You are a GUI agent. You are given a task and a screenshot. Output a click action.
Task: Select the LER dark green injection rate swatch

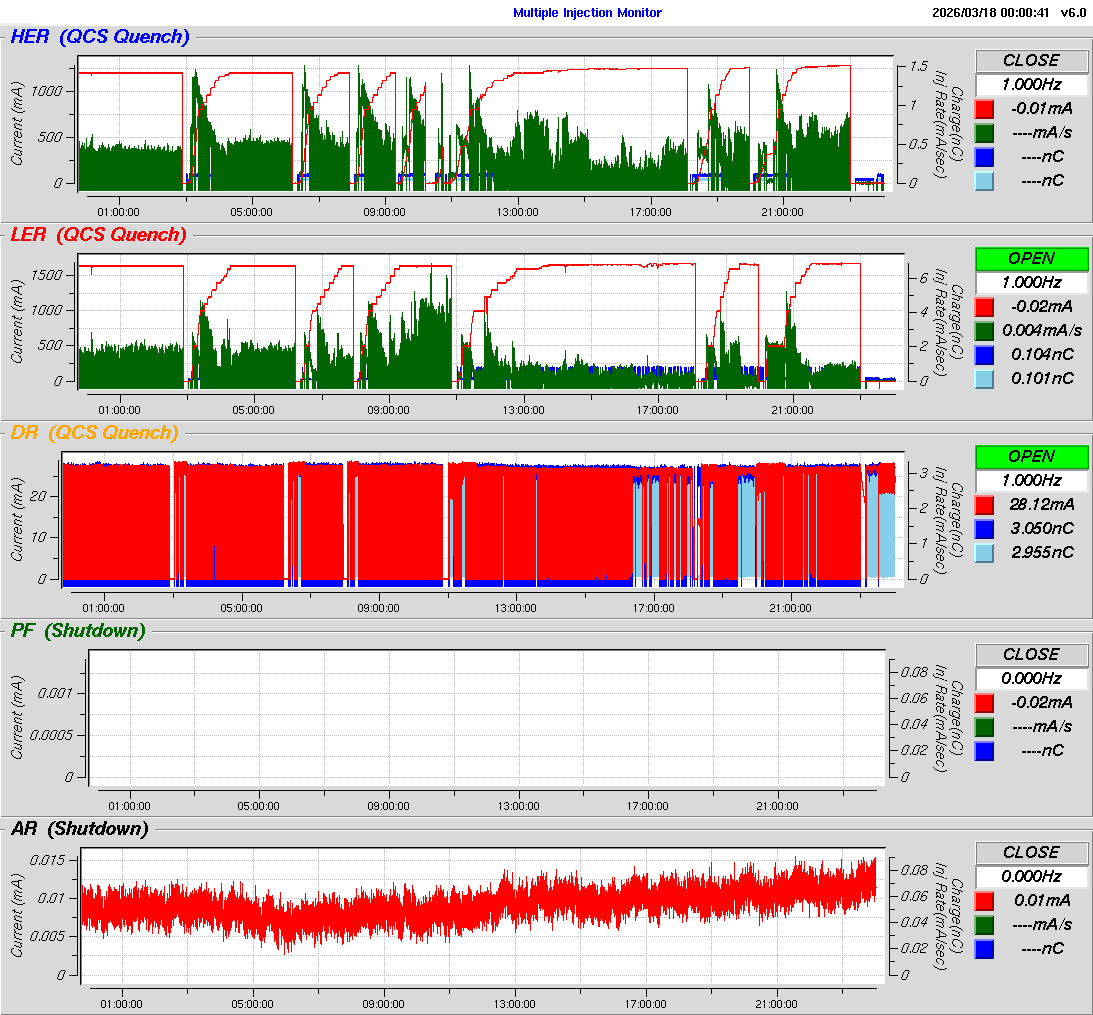coord(985,330)
